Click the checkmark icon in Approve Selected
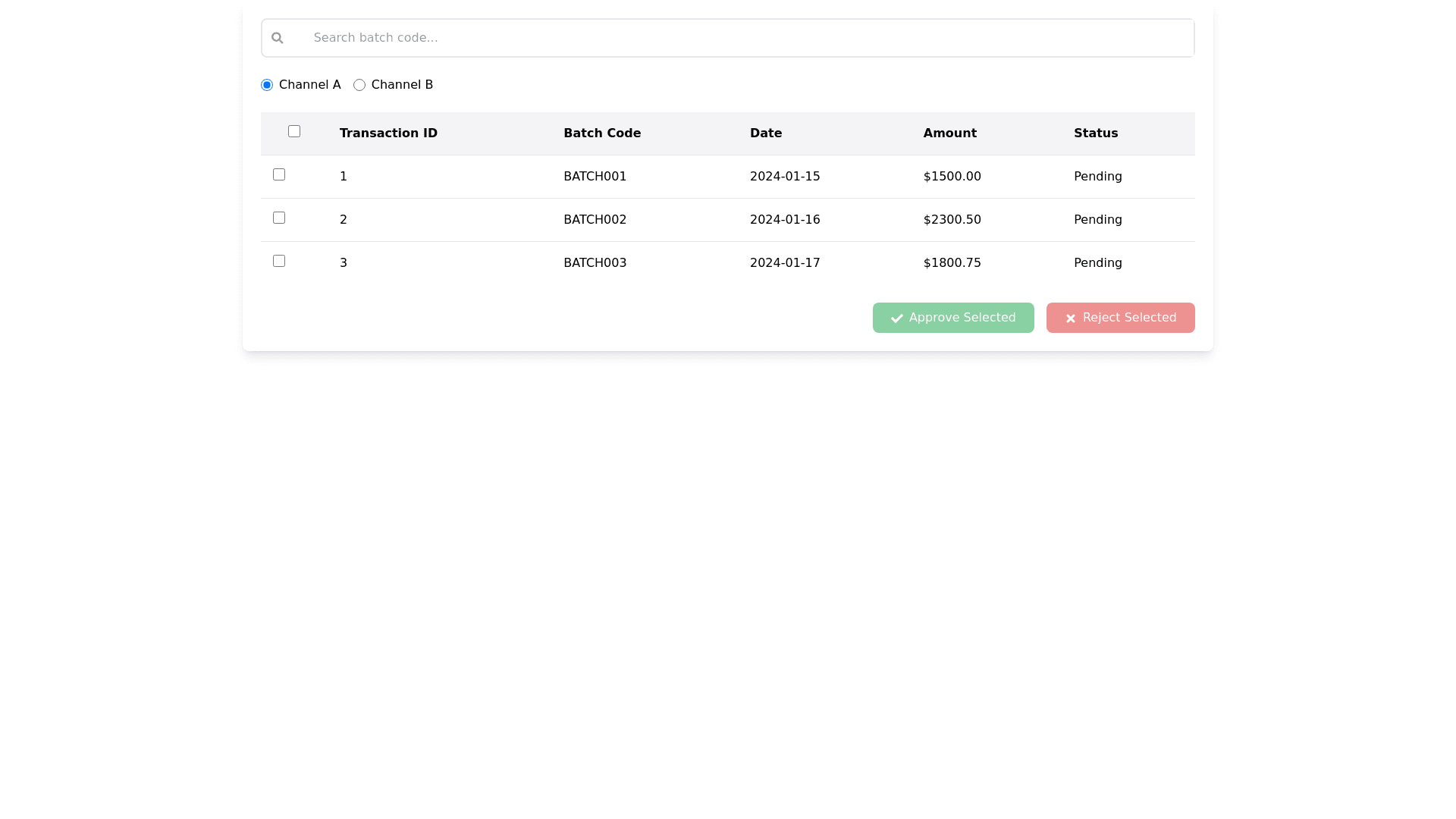Viewport: 1456px width, 819px height. click(896, 318)
